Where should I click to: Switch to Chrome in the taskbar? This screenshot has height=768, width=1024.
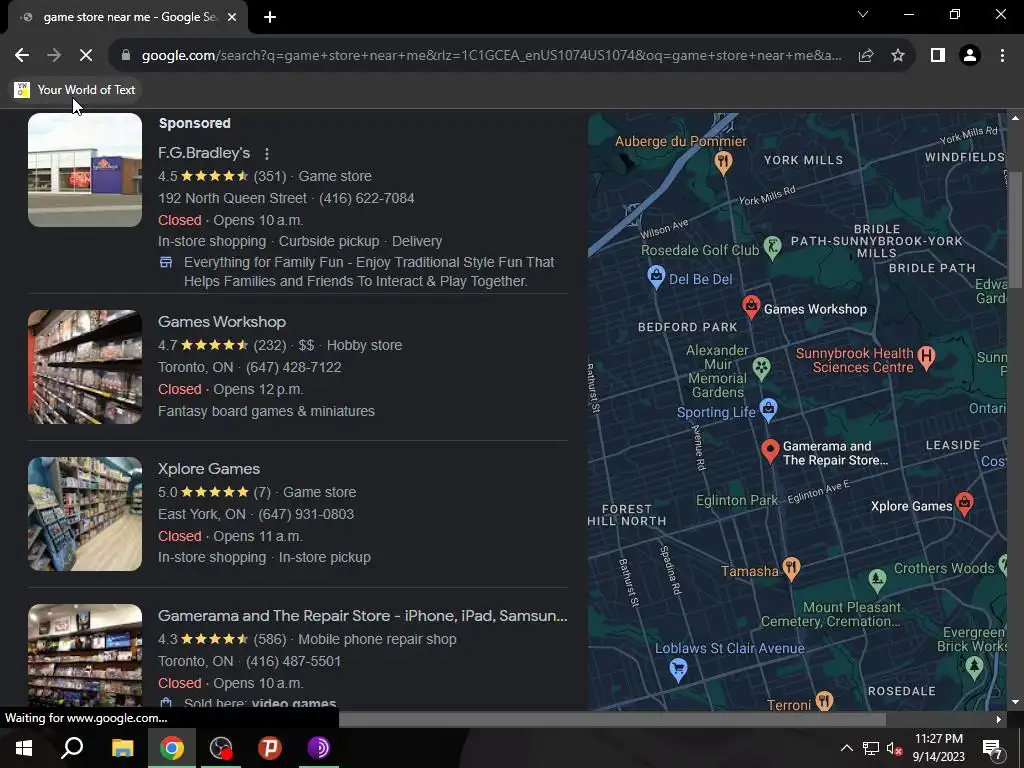(172, 748)
